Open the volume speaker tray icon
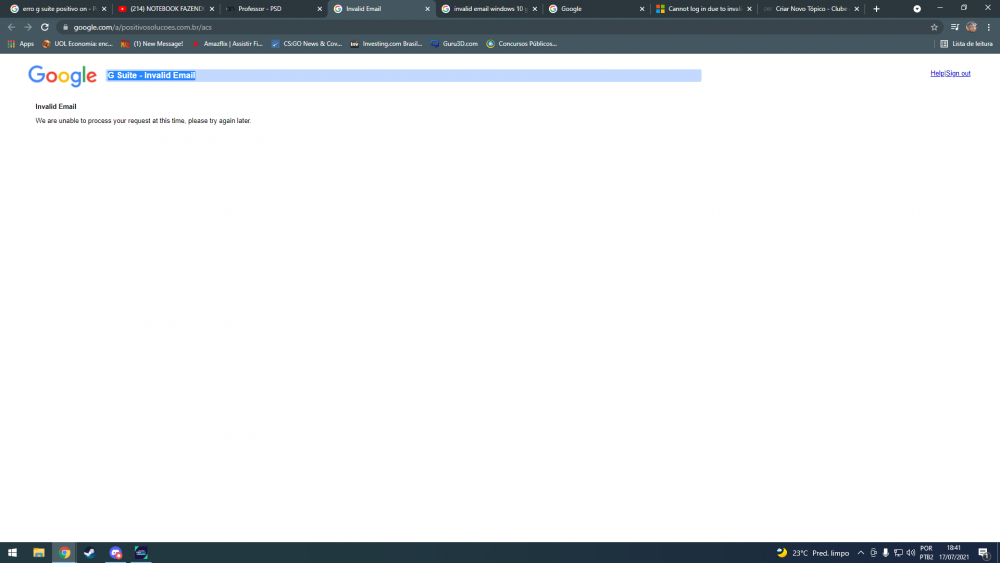 tap(911, 553)
